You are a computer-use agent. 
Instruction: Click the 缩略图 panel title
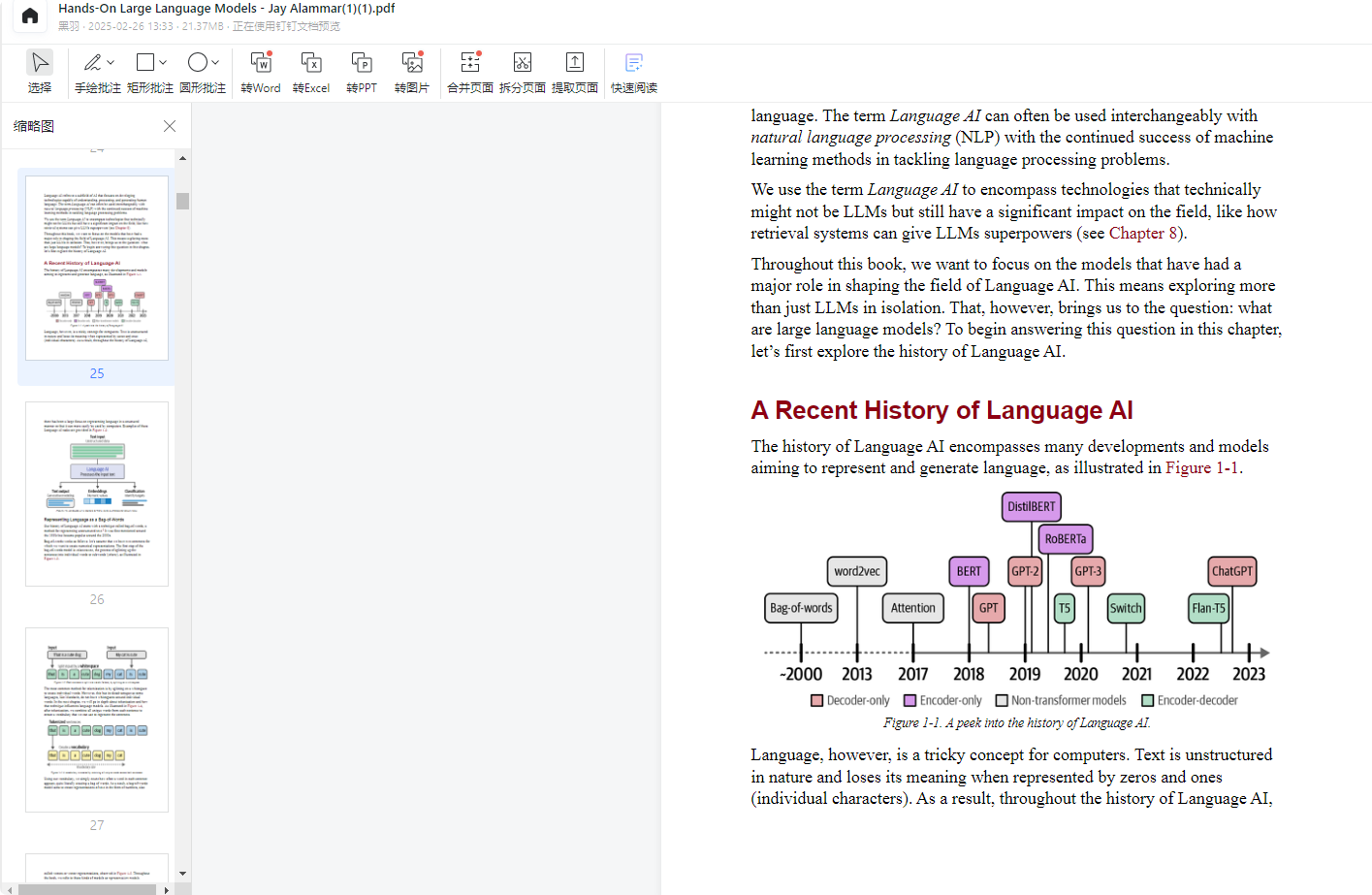pyautogui.click(x=34, y=126)
